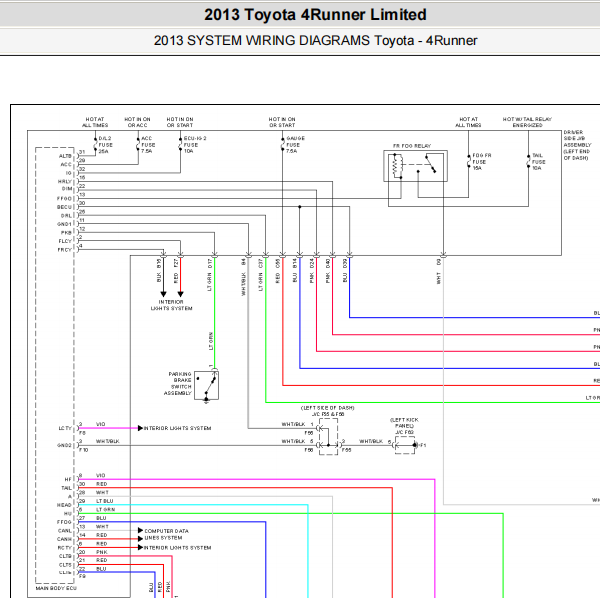This screenshot has width=600, height=598.
Task: Click INTERIOR LIGHTS SYSTEM below B15 and F27 arrows
Action: [171, 305]
